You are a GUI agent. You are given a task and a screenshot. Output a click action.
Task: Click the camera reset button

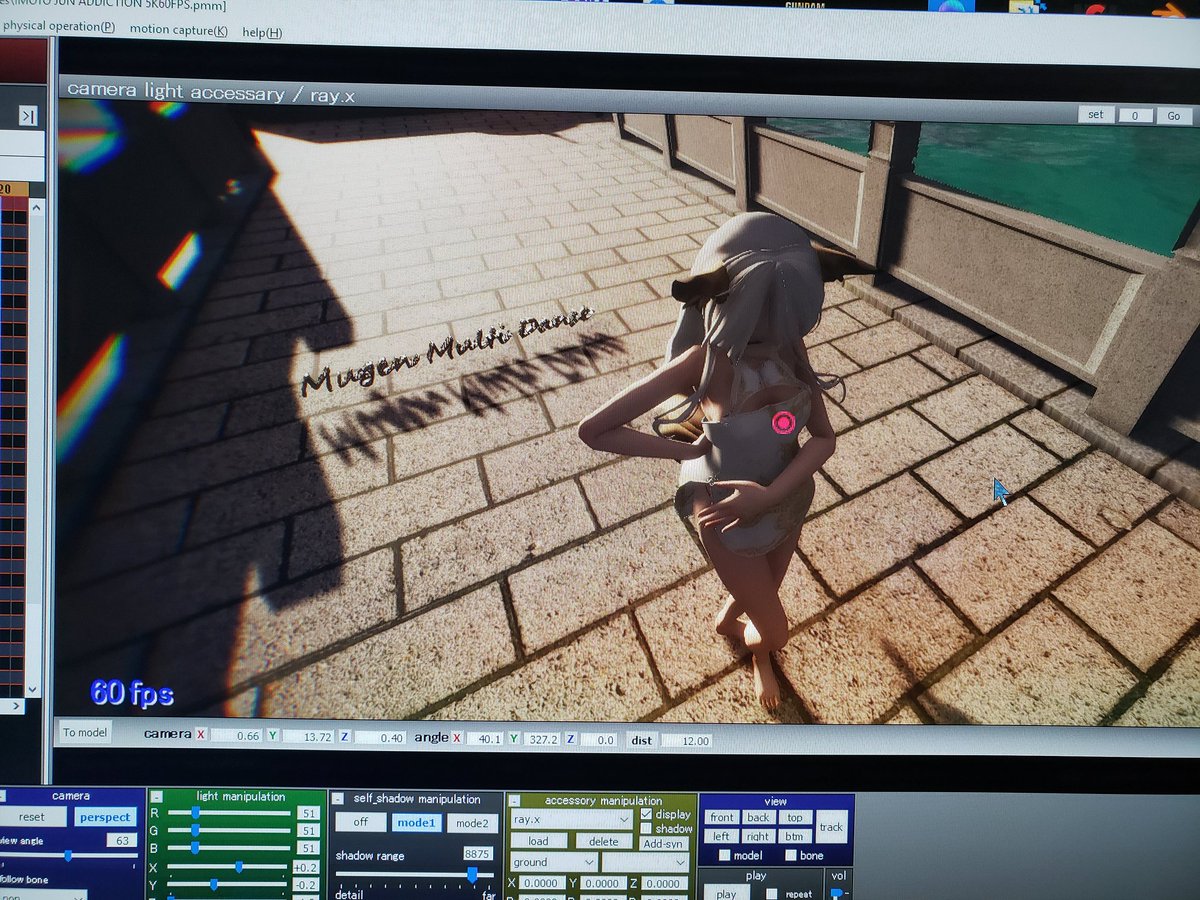[32, 817]
